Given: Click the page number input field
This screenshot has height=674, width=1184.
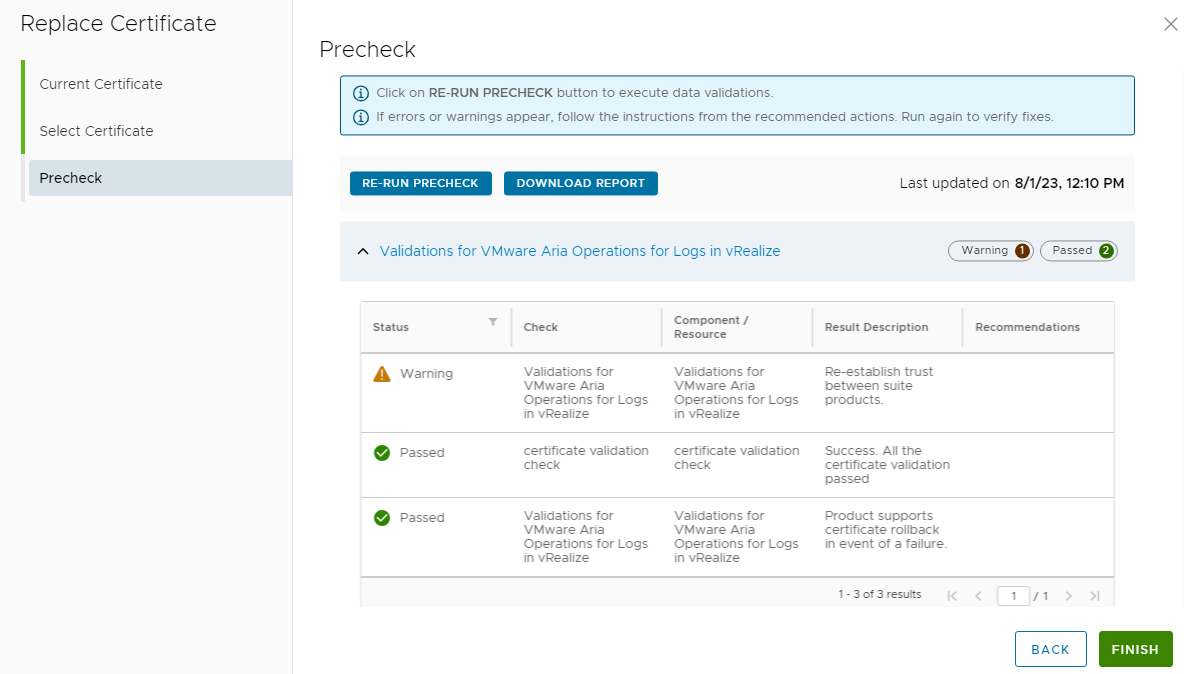Looking at the screenshot, I should click(x=1013, y=596).
